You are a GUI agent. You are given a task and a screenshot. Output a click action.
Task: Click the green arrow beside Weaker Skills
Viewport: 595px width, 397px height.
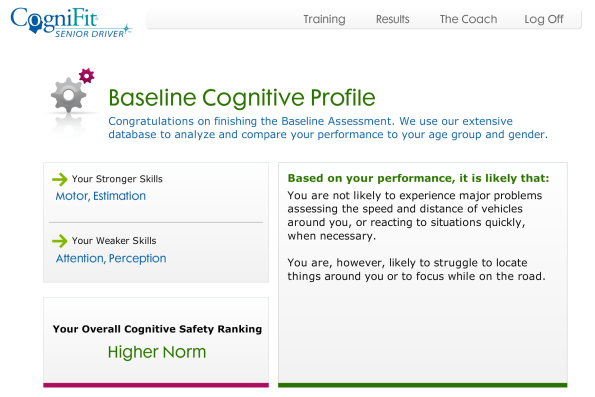[60, 241]
